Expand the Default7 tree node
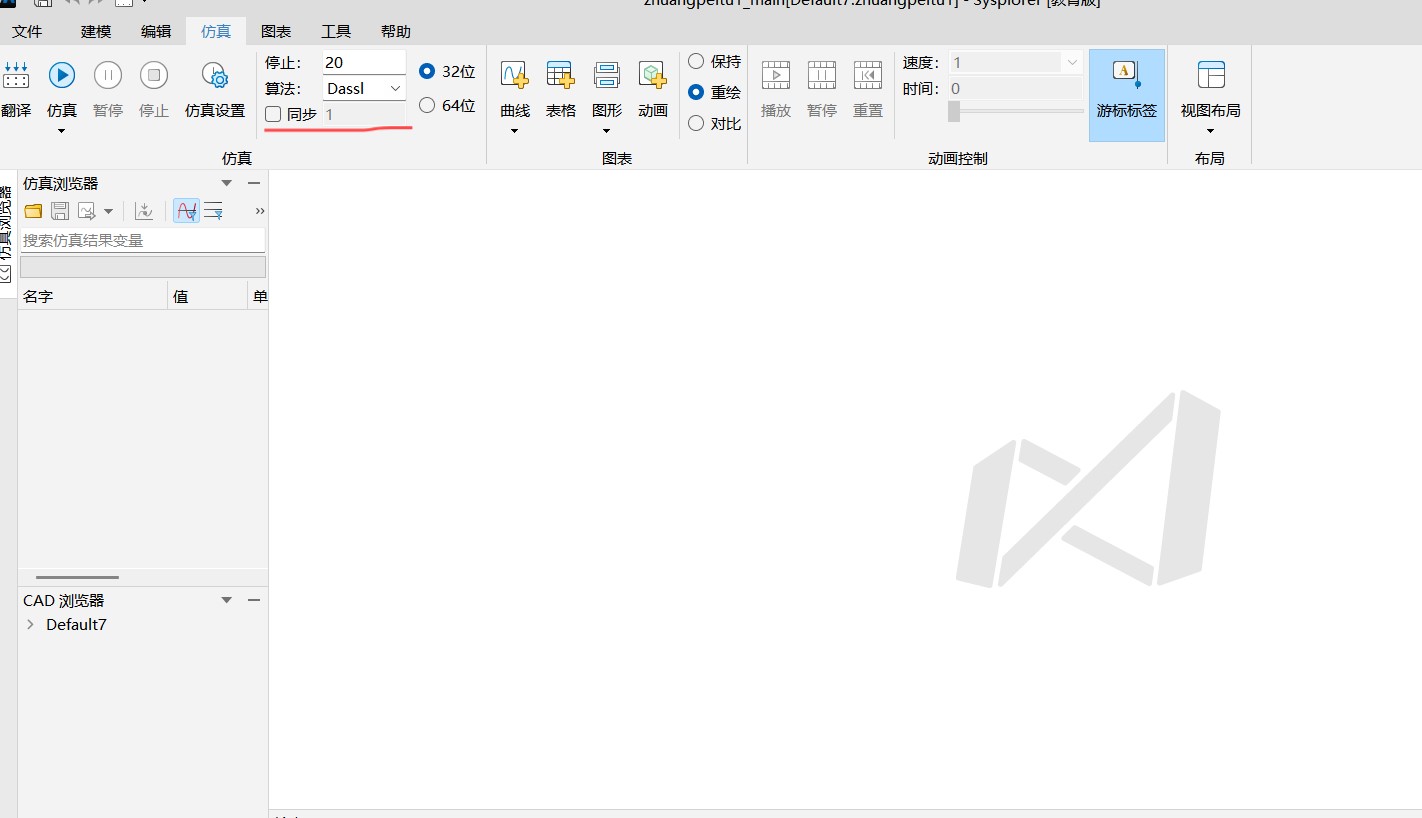Viewport: 1422px width, 818px height. tap(31, 625)
